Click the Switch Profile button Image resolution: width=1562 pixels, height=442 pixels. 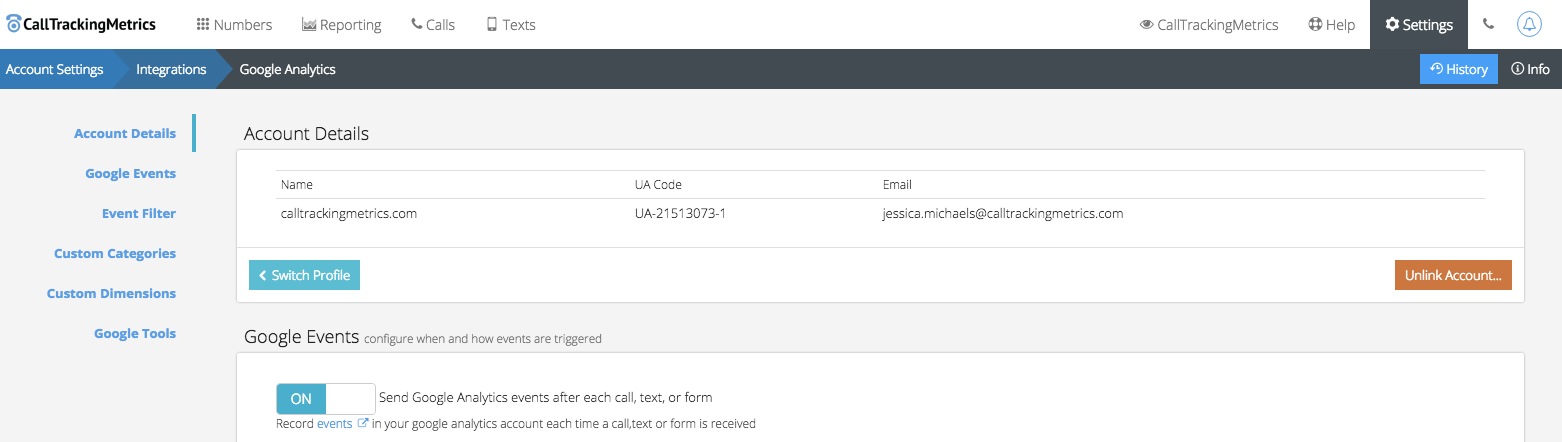coord(304,275)
